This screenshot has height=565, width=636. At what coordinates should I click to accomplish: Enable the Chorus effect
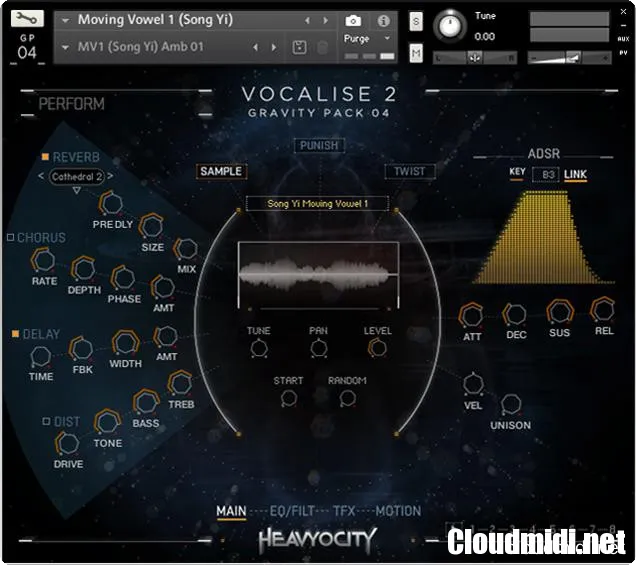(x=10, y=238)
